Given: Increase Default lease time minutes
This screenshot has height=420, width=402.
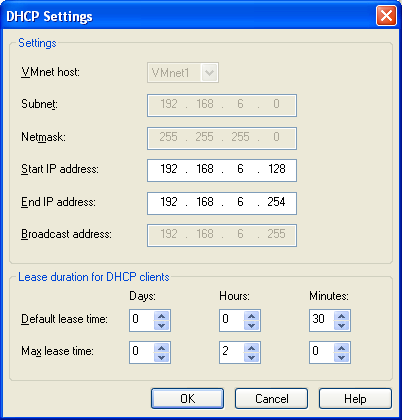Looking at the screenshot, I should click(x=342, y=316).
